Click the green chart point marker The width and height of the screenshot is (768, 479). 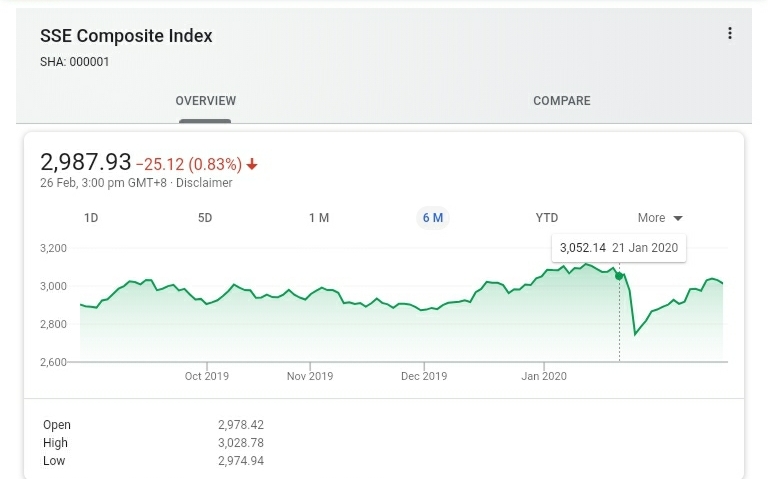click(x=619, y=276)
